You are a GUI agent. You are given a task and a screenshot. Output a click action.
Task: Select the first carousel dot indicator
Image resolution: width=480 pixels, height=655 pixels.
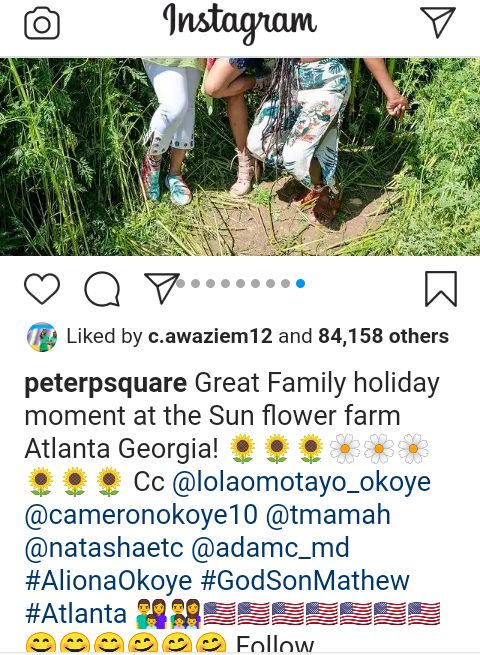click(180, 284)
